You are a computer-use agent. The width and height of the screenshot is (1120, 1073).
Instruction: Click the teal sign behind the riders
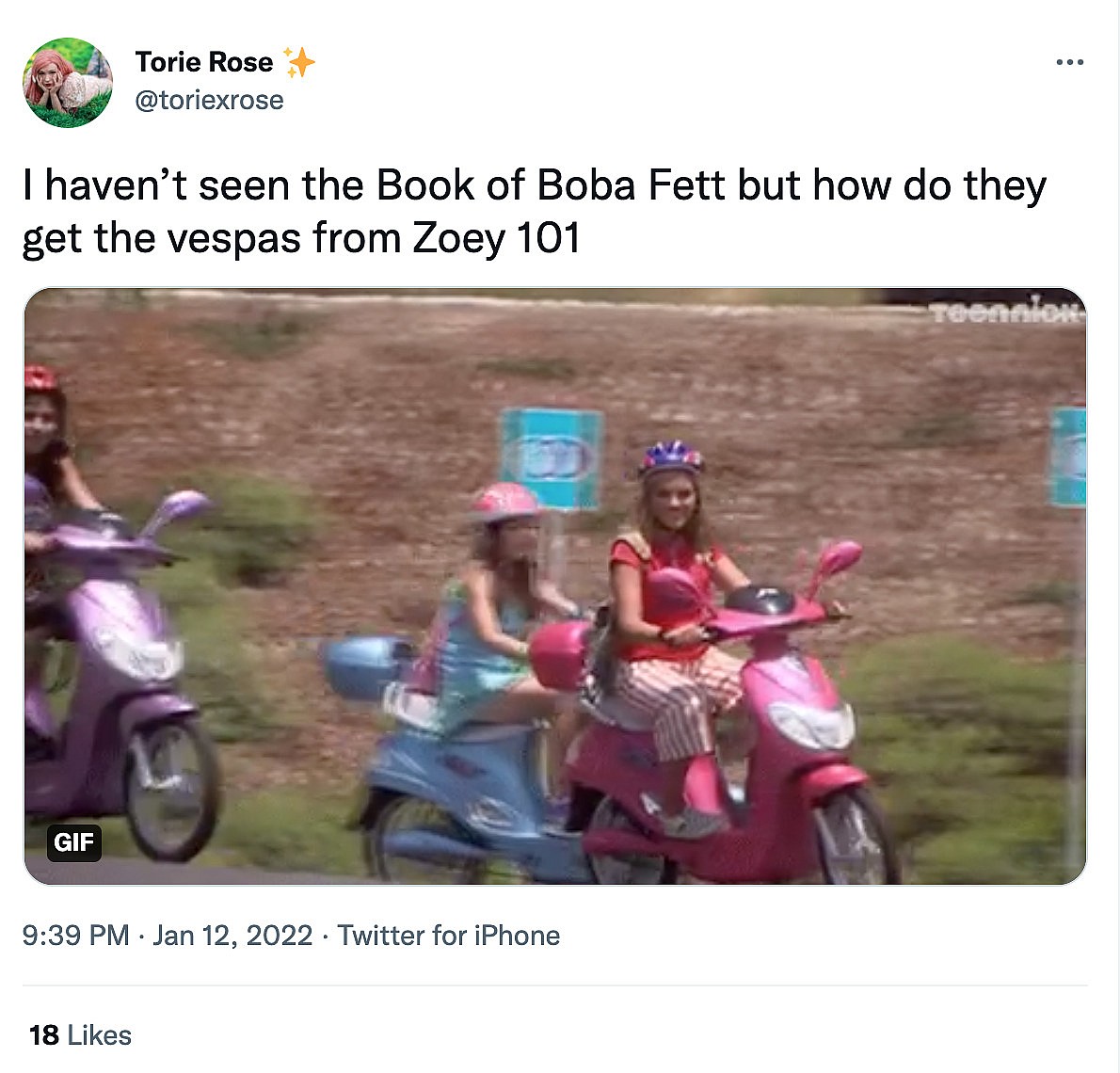click(x=551, y=458)
